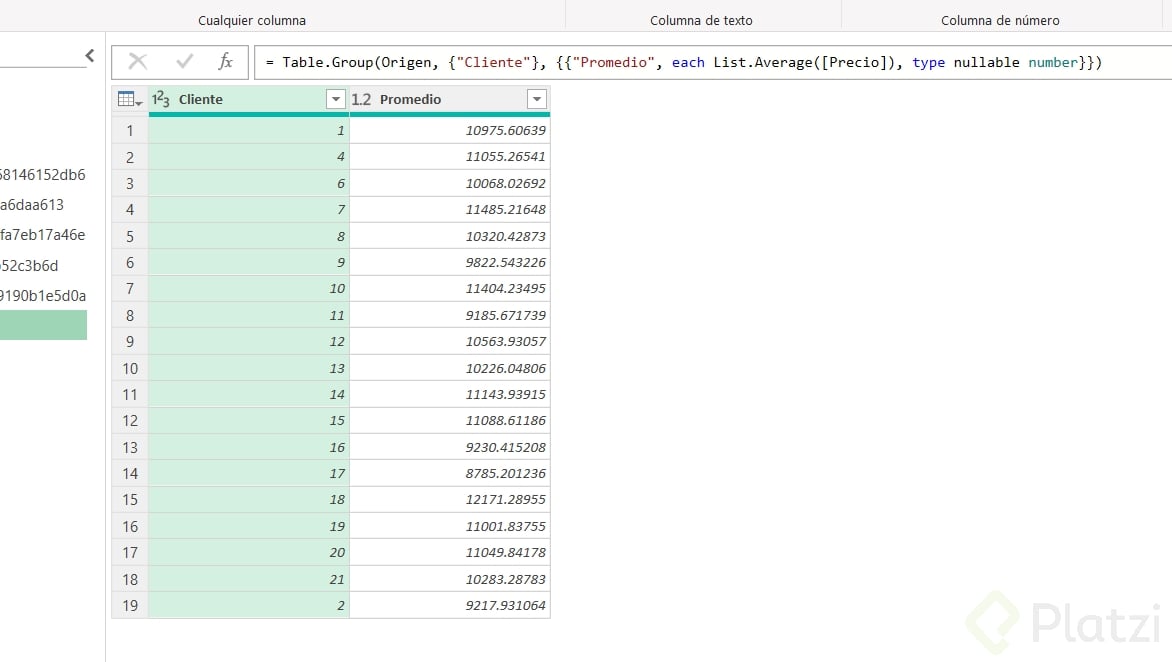Select the highlighted green query in the list
Viewport: 1172px width, 662px height.
pos(43,325)
